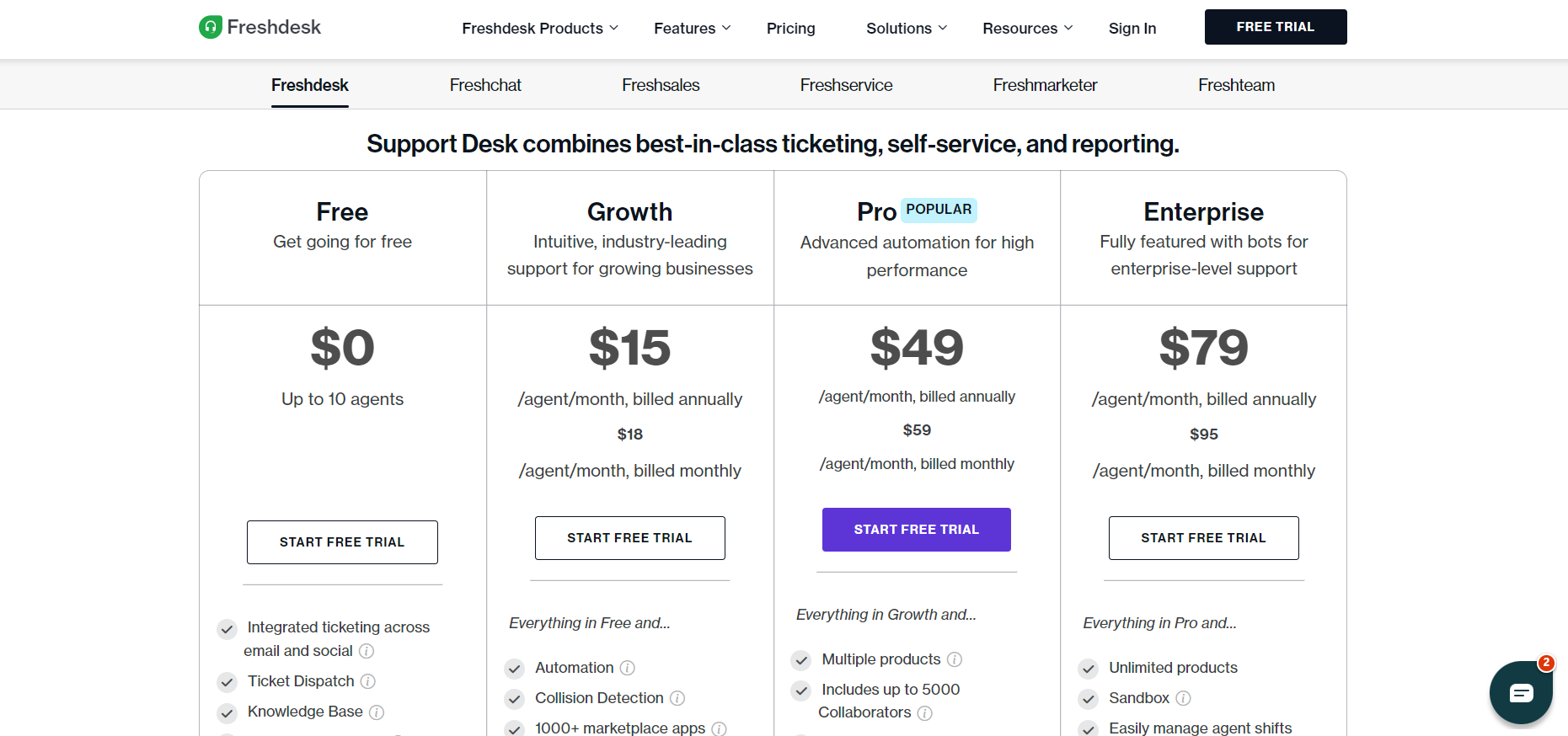Click checkmark beside Unlimited products
The width and height of the screenshot is (1568, 736).
1089,669
